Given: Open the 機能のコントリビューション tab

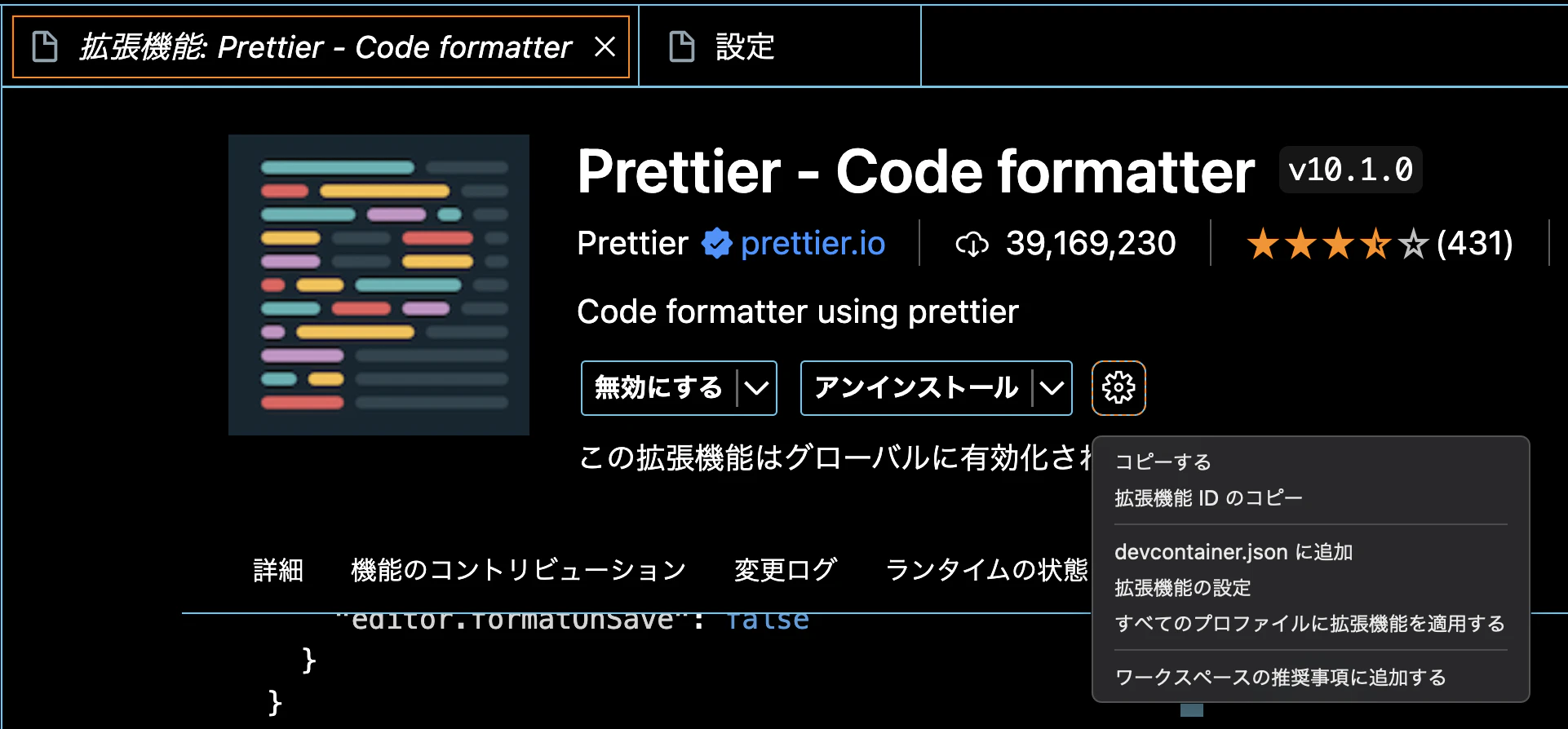Looking at the screenshot, I should pos(519,570).
